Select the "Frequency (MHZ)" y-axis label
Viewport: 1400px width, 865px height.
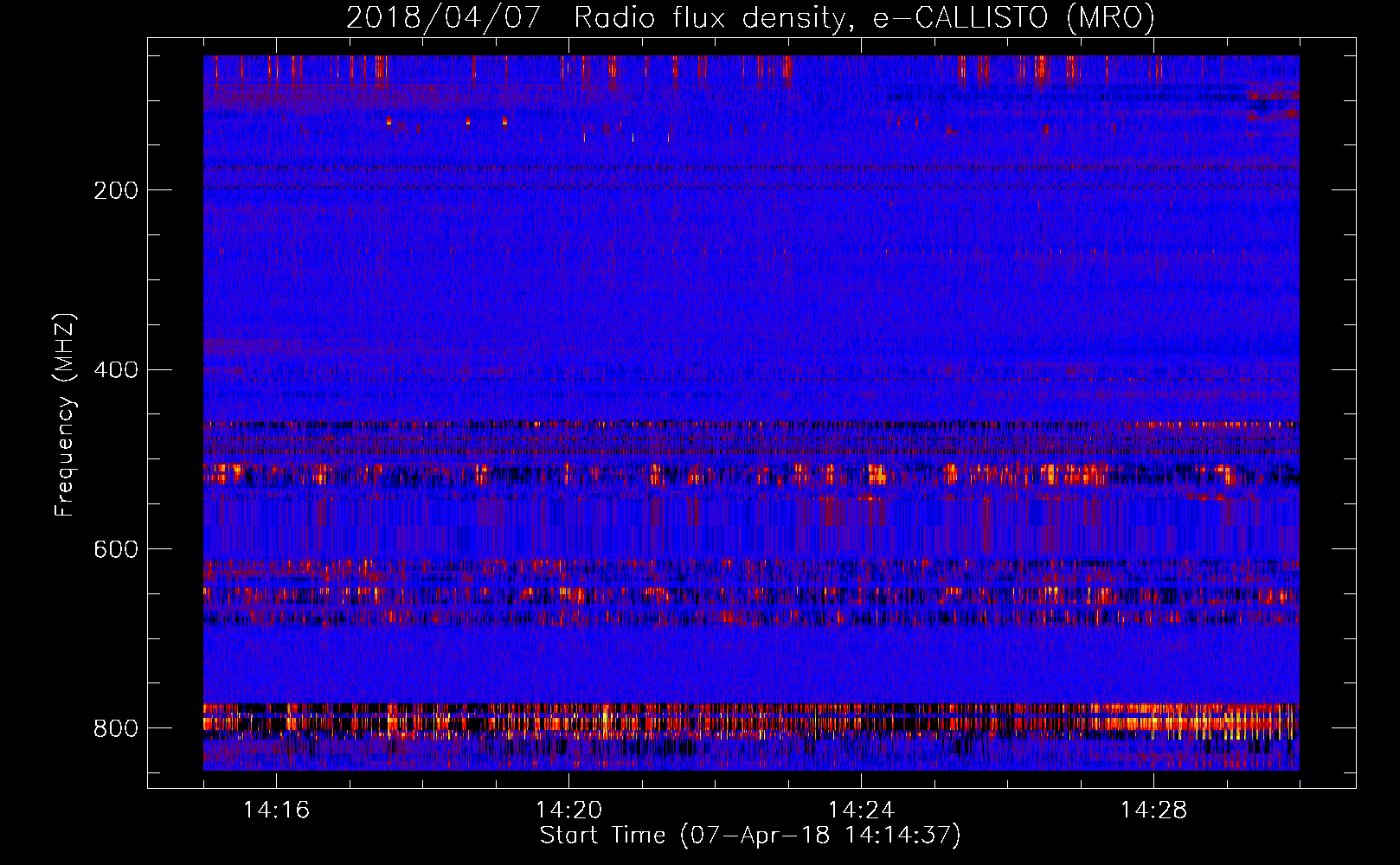coord(65,415)
